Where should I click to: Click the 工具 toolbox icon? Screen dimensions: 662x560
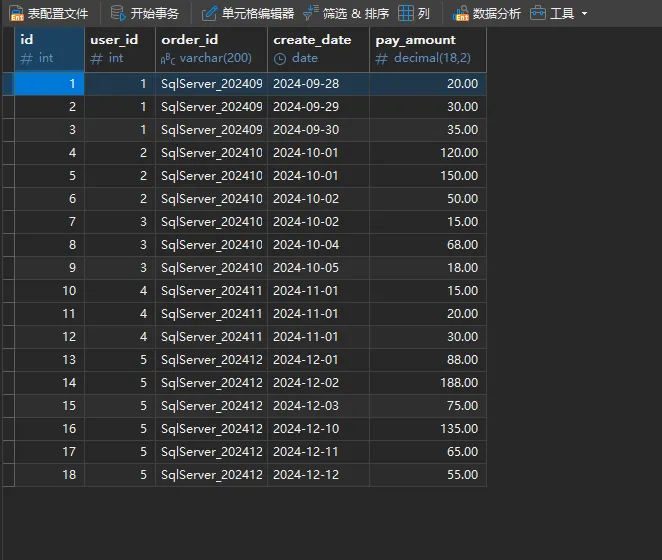tap(538, 14)
